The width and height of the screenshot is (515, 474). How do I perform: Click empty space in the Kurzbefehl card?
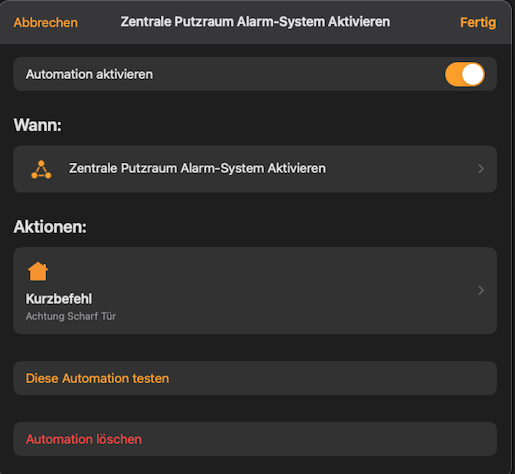point(267,290)
